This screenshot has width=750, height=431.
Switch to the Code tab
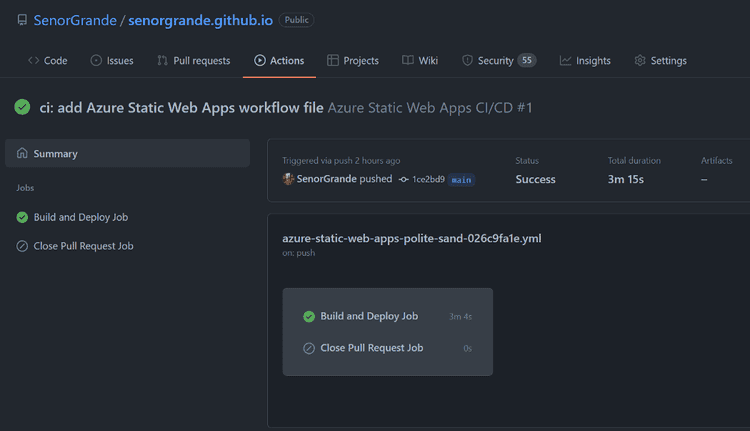48,61
